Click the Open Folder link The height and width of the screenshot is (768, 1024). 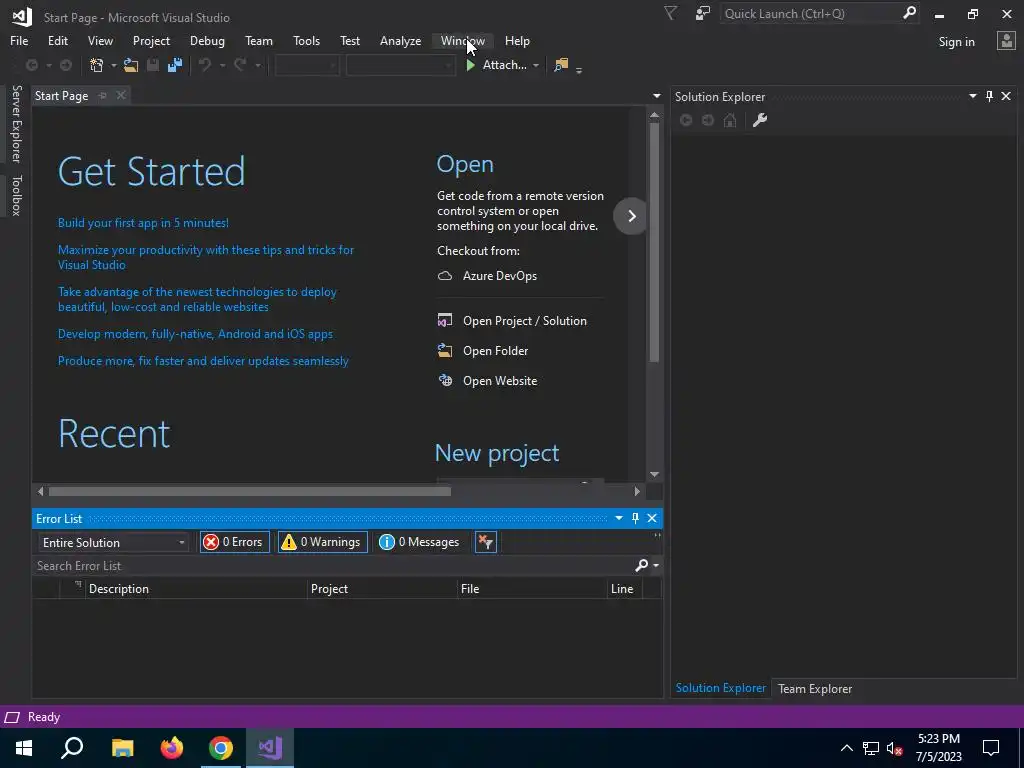click(x=495, y=351)
